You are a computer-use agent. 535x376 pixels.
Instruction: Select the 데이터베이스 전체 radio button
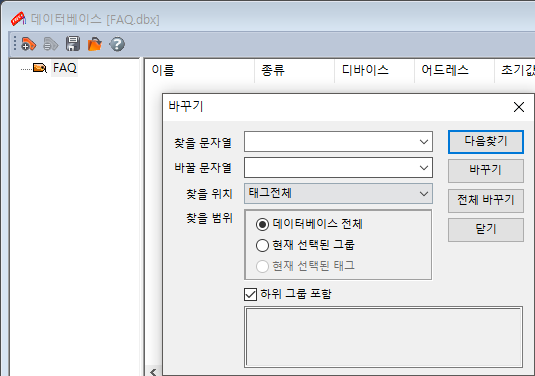coord(262,224)
